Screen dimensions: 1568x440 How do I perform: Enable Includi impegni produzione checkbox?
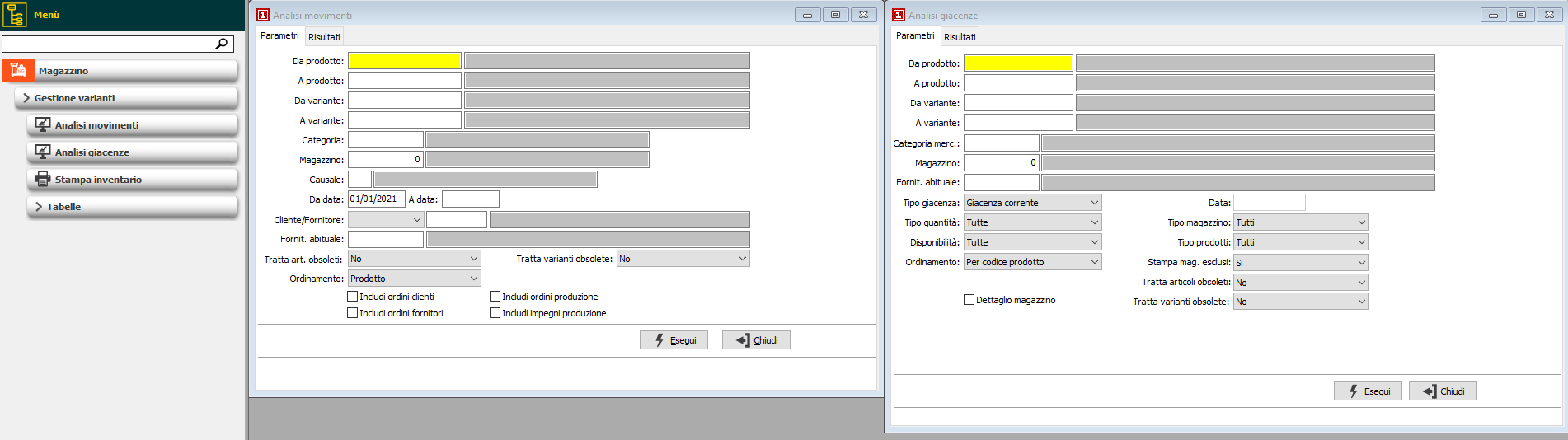495,313
